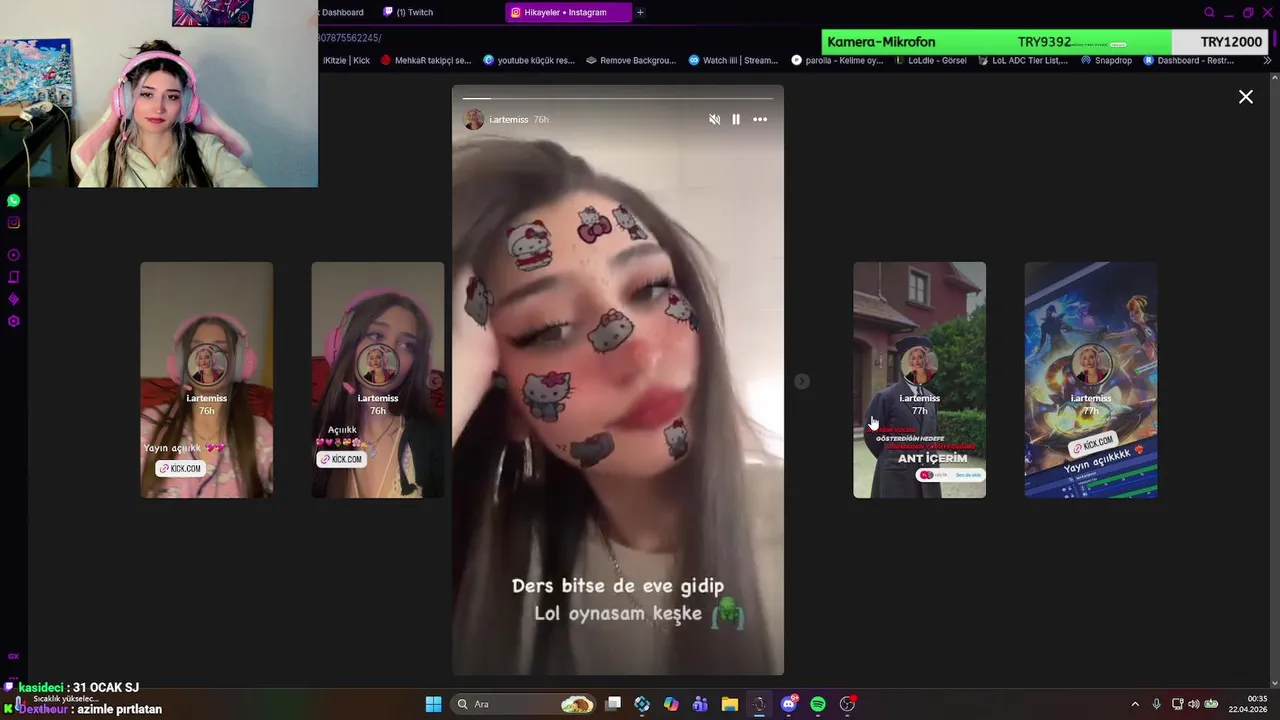Open the OBS Studio taskbar icon

pyautogui.click(x=848, y=704)
